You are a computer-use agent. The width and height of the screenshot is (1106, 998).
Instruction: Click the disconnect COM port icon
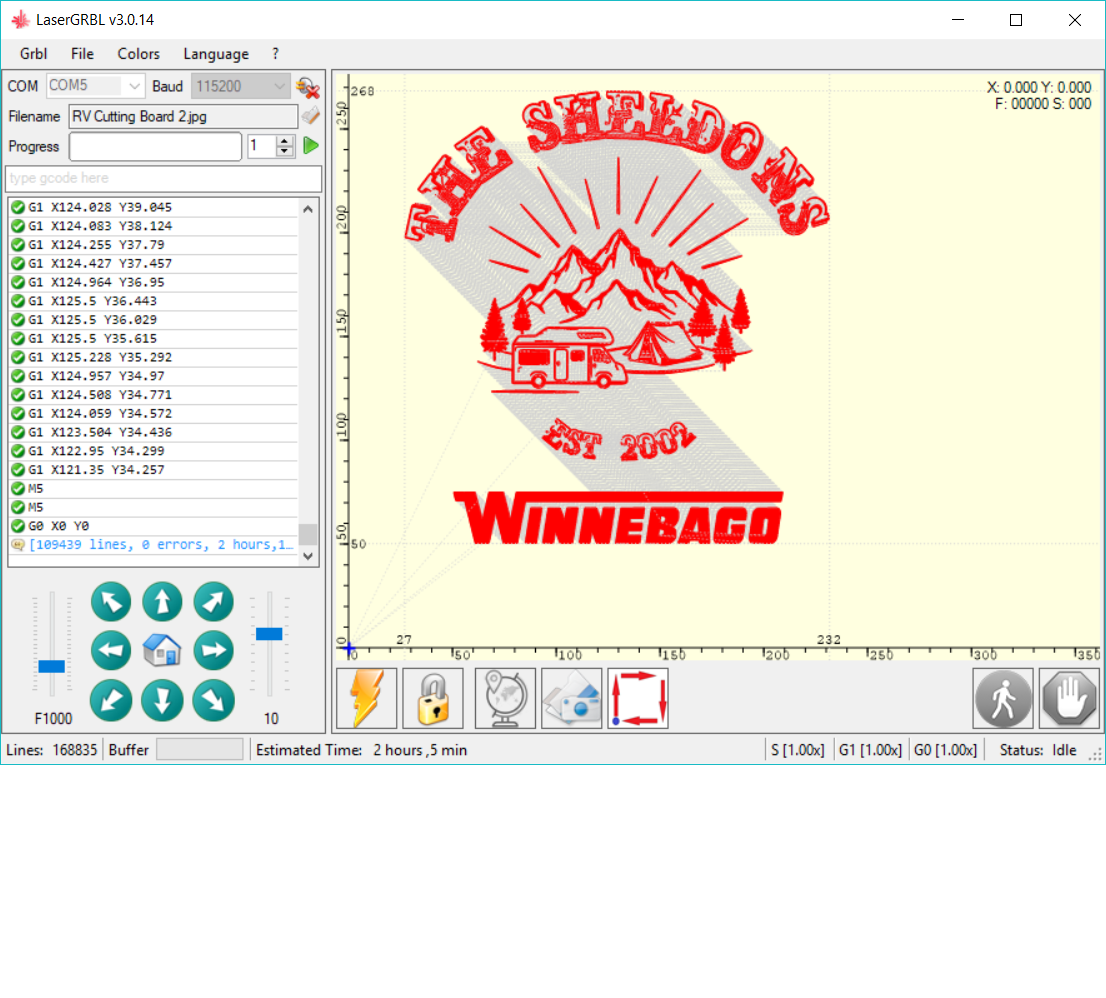pyautogui.click(x=308, y=87)
